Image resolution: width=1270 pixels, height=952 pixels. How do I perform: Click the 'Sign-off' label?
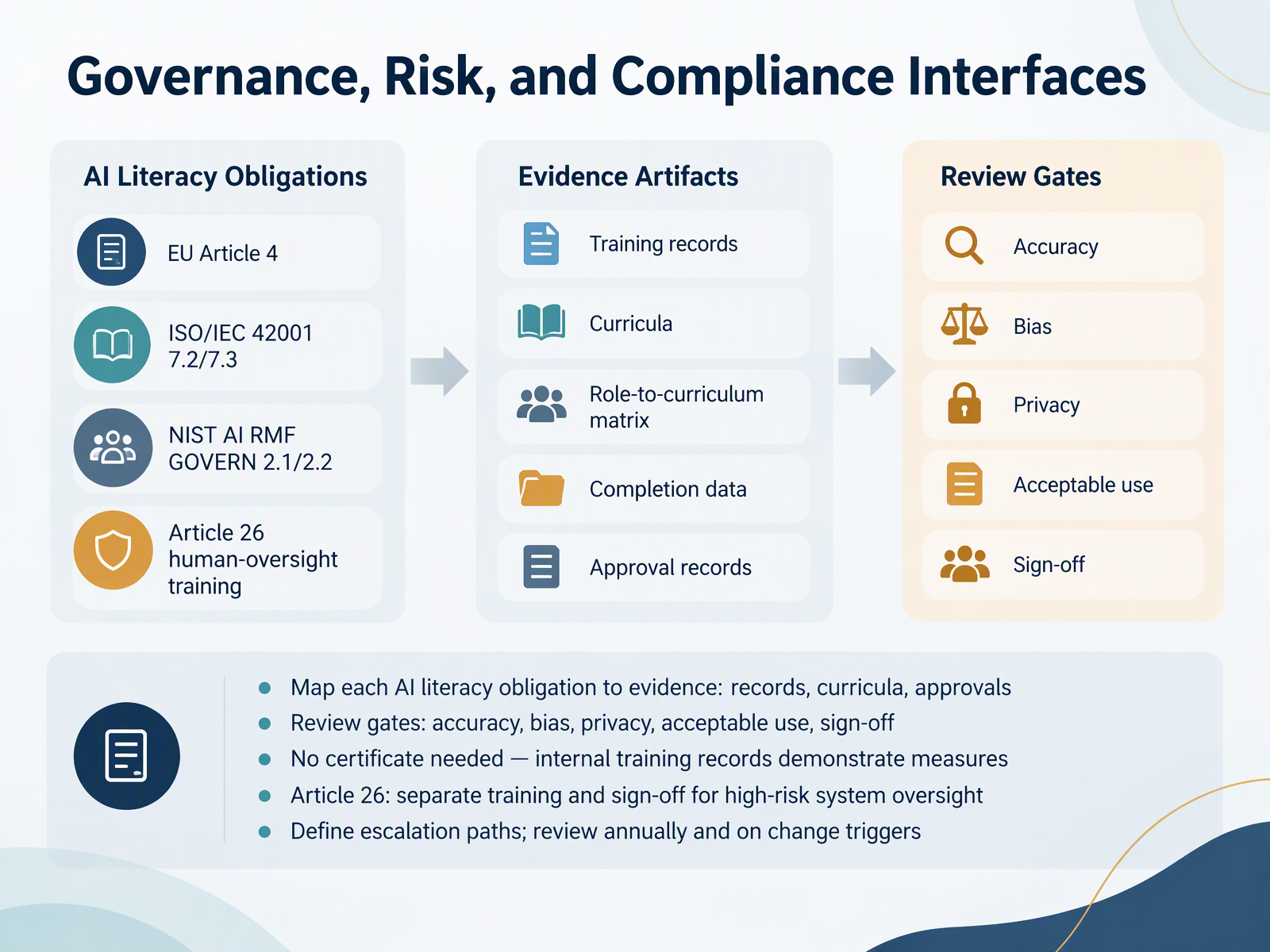pyautogui.click(x=1049, y=565)
